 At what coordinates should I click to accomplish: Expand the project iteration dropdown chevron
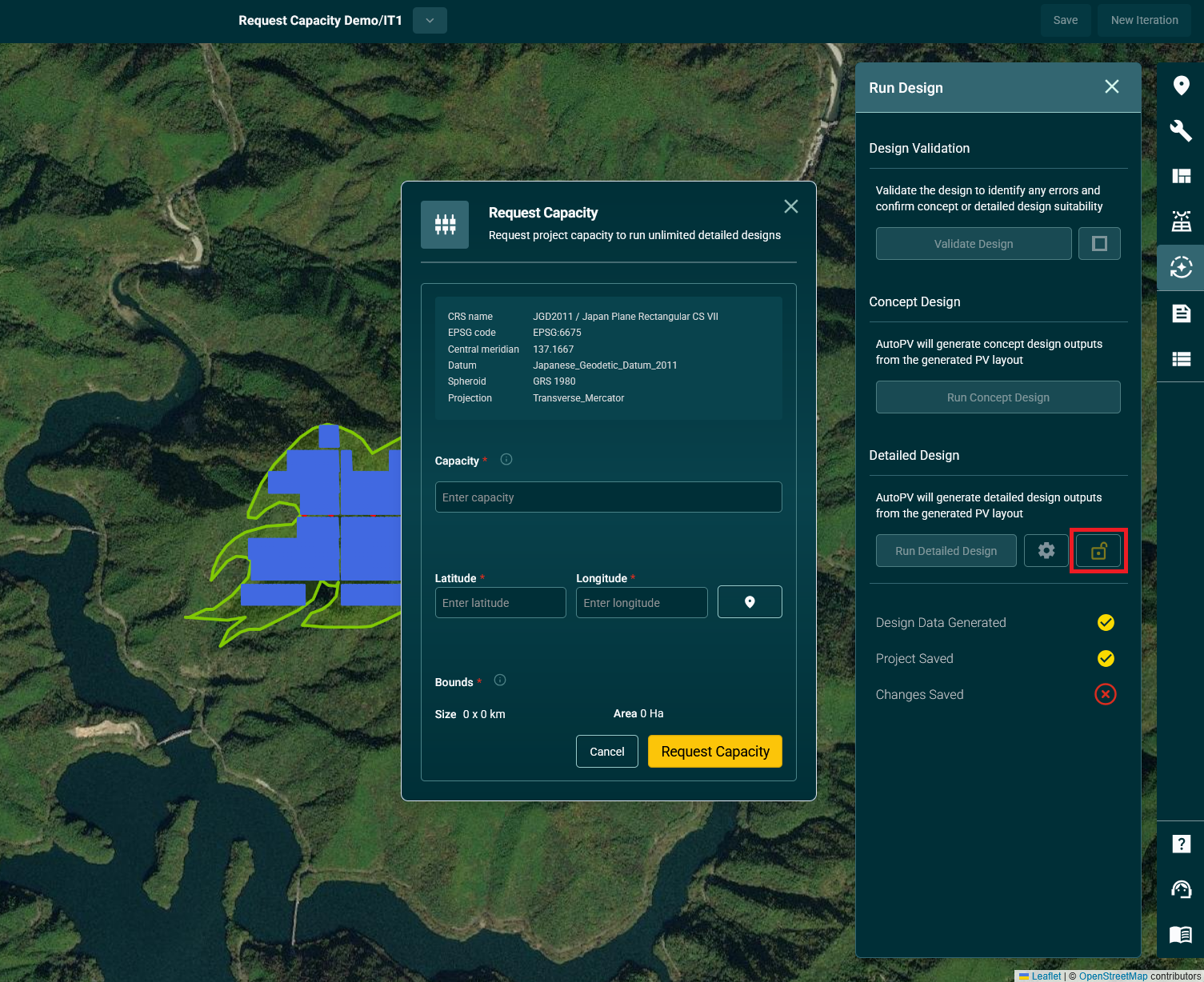430,21
